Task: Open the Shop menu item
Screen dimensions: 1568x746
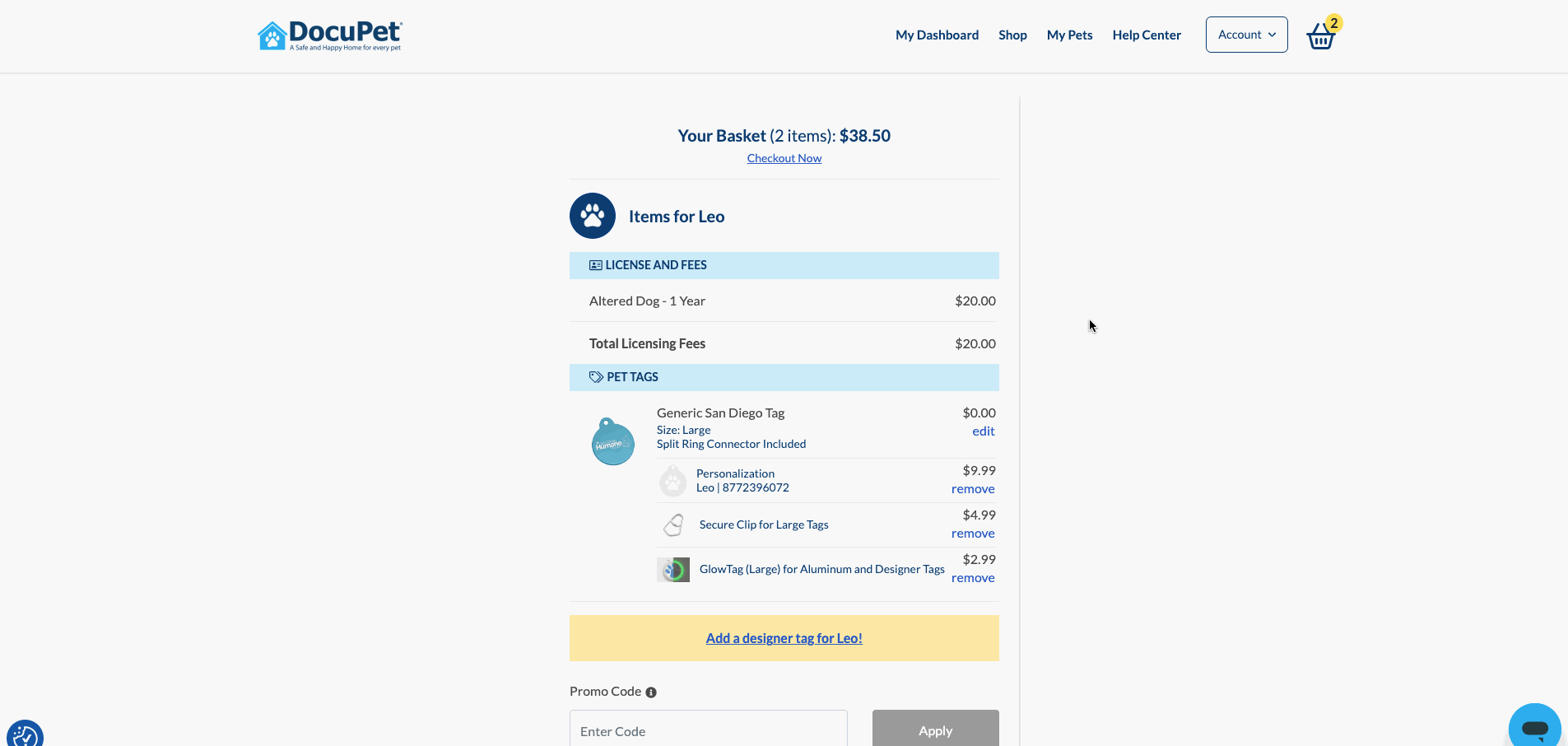Action: 1012,35
